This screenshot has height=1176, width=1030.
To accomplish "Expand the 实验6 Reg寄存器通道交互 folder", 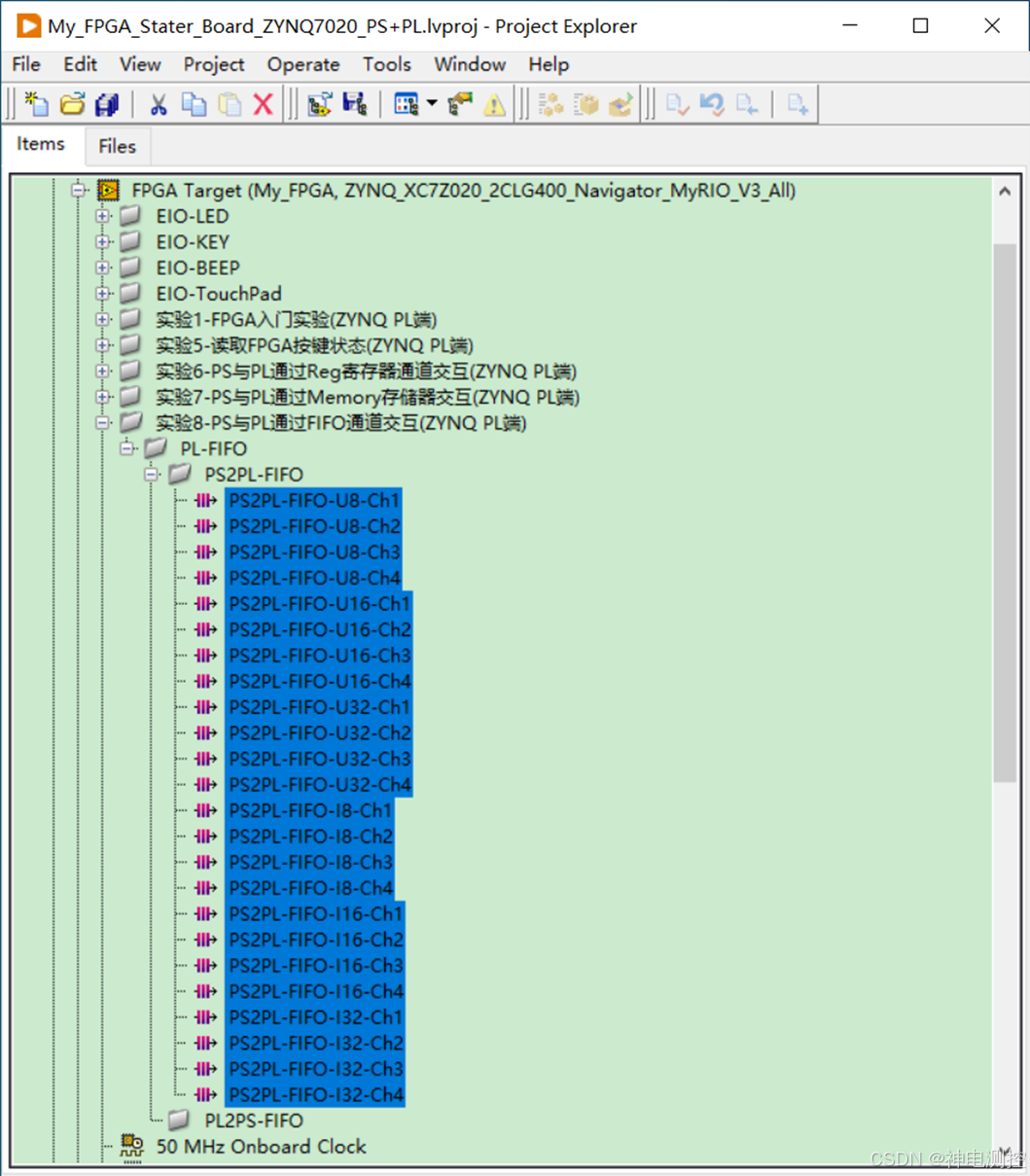I will [102, 371].
